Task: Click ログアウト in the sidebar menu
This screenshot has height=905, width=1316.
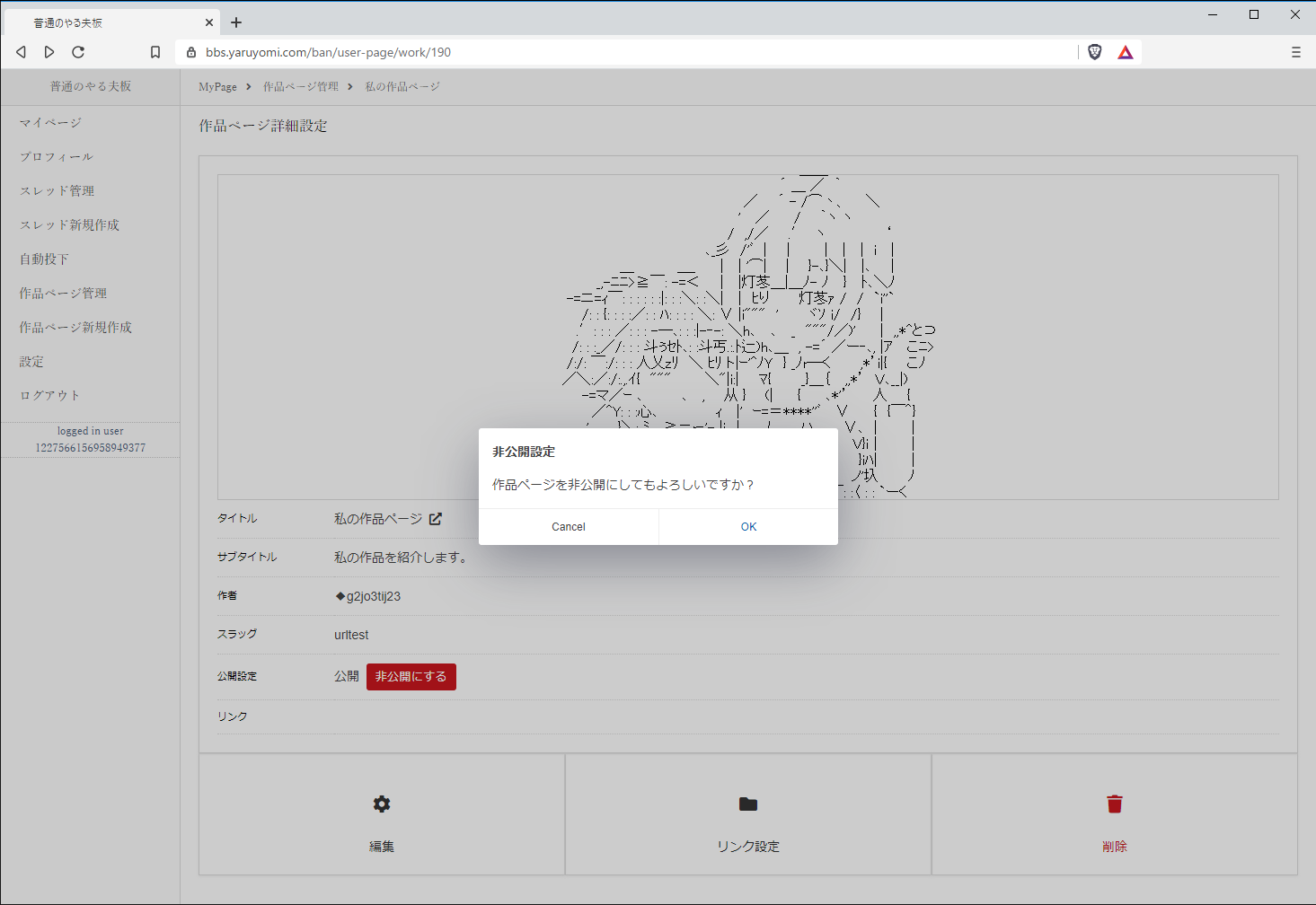Action: (49, 395)
